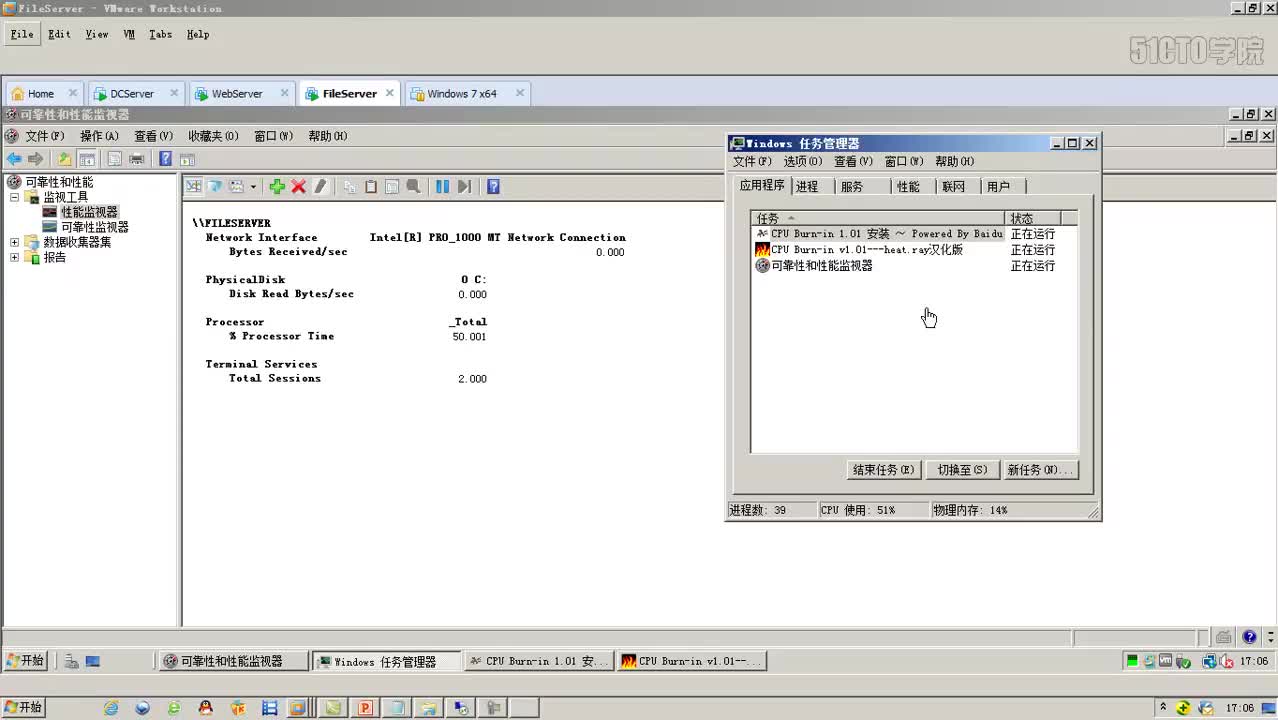Click CPU Burn-in v1.01 taskbar button
The width and height of the screenshot is (1278, 720).
pyautogui.click(x=691, y=661)
